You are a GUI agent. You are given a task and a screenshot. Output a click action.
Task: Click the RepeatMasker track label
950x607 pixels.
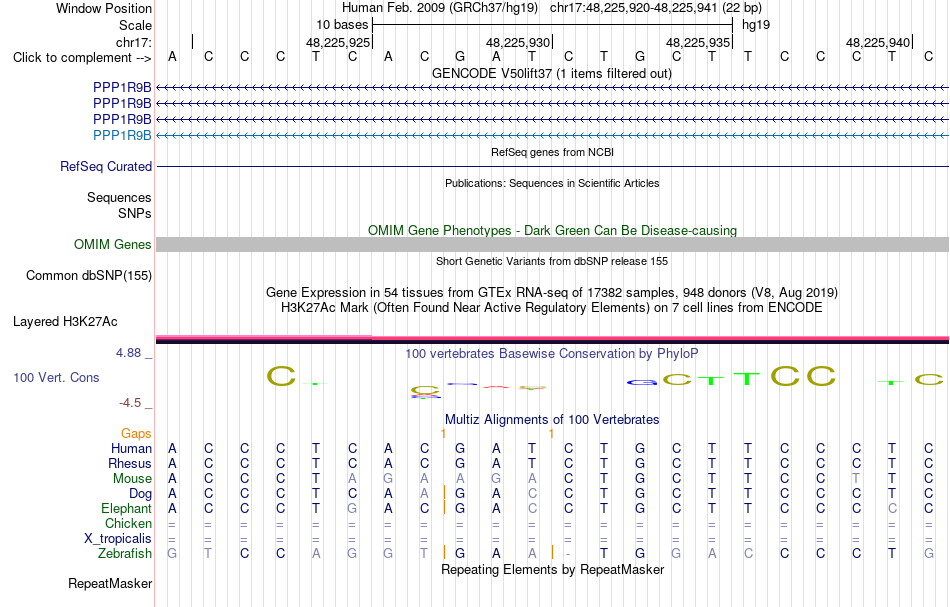(110, 583)
